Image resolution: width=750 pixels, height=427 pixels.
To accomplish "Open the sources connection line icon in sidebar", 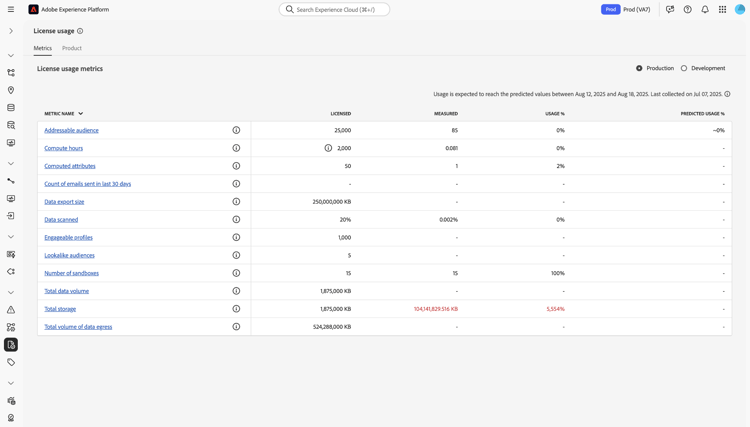I will [11, 181].
